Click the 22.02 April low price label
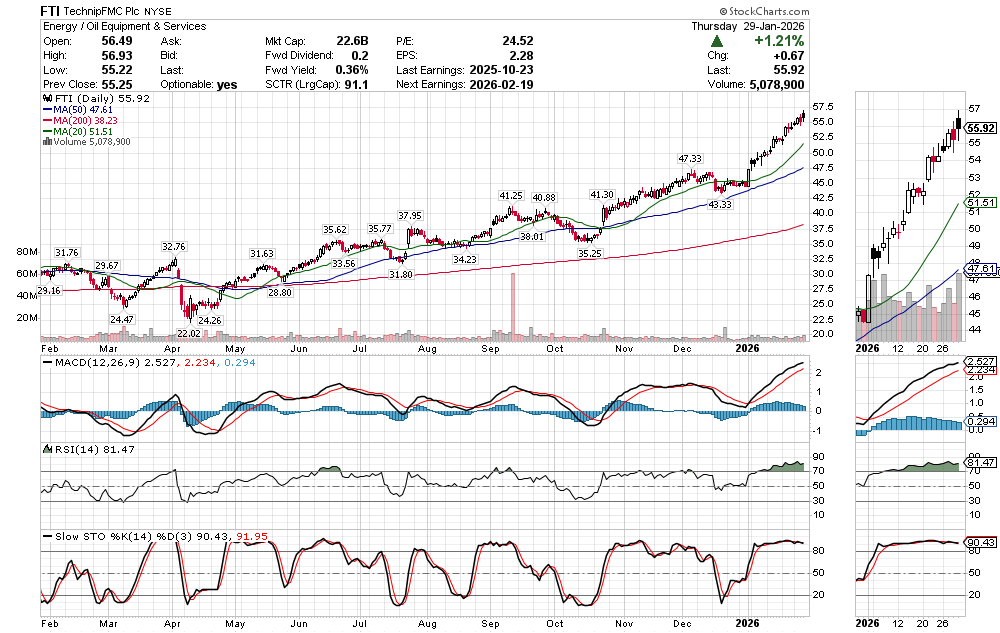Image resolution: width=1000 pixels, height=633 pixels. pos(190,331)
